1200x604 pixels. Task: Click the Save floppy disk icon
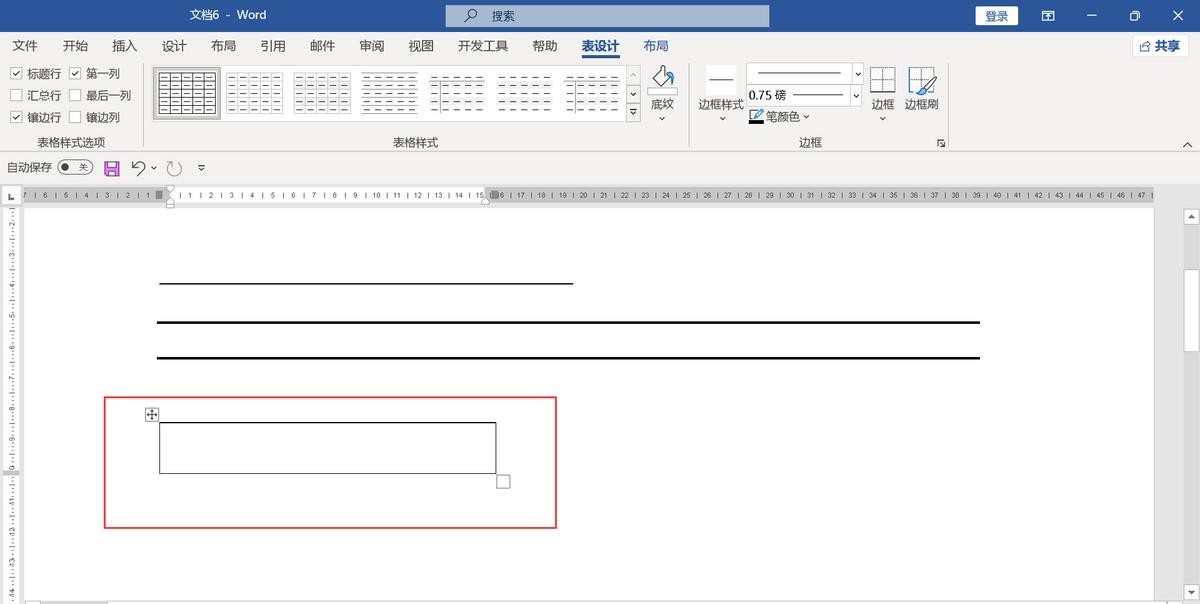click(x=112, y=168)
